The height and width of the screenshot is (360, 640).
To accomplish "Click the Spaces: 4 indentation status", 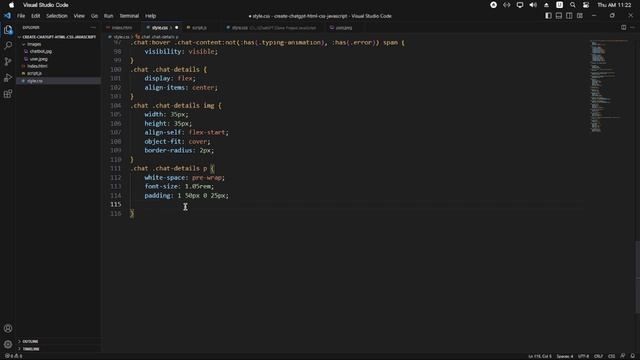I will (565, 356).
